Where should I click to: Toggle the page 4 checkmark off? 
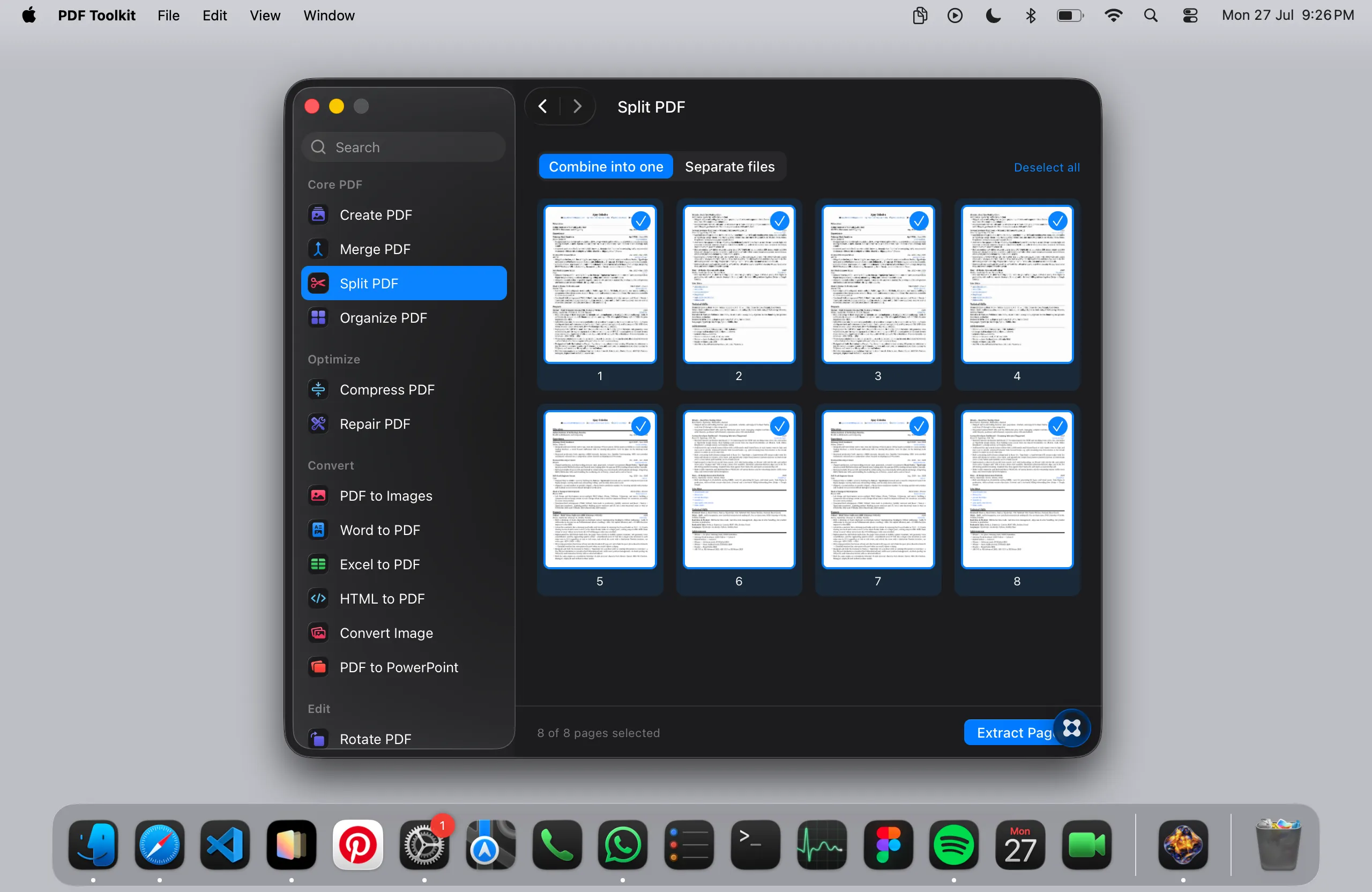(1058, 221)
